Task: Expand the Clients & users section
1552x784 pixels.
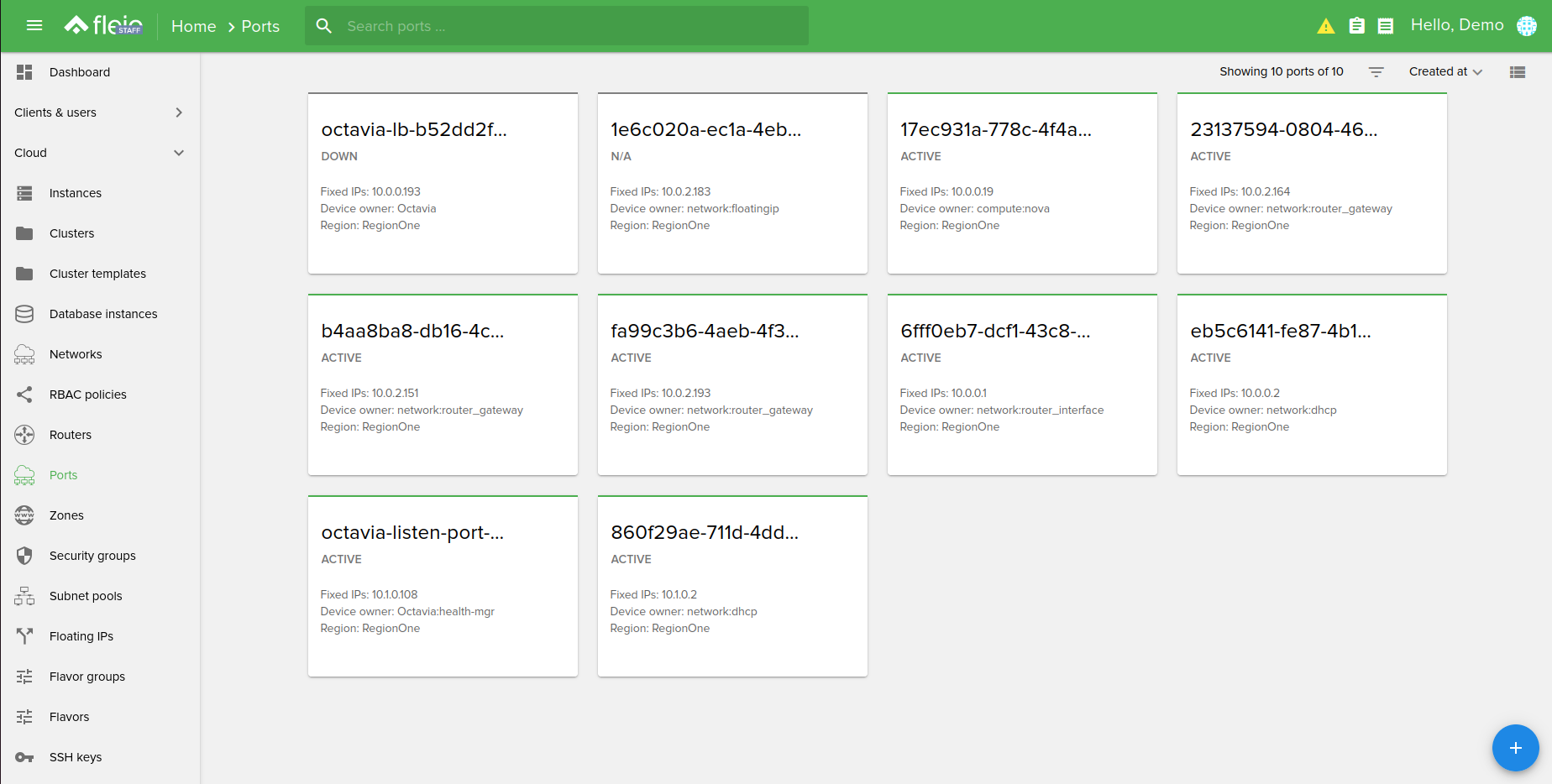Action: point(179,112)
